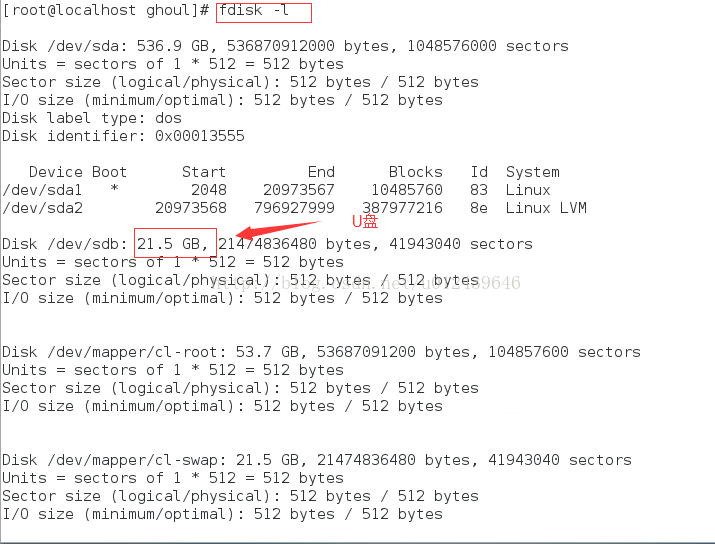Image resolution: width=715 pixels, height=544 pixels.
Task: Click the /dev/sda2 partition entry
Action: pyautogui.click(x=42, y=208)
